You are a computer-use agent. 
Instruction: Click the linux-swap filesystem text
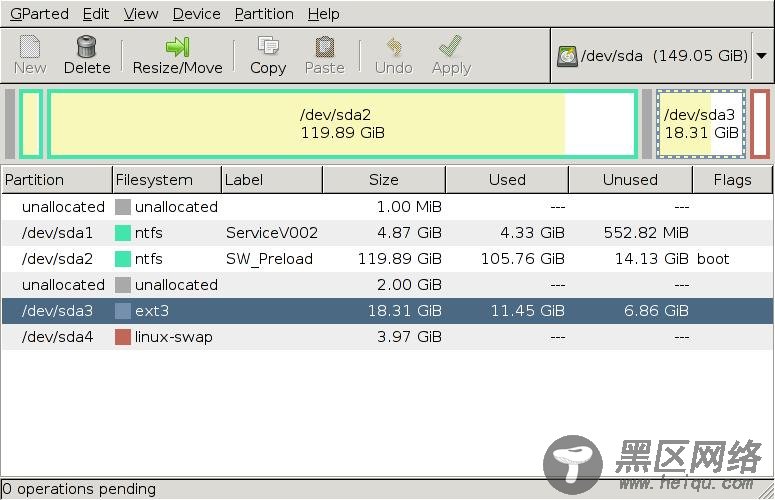(x=173, y=337)
